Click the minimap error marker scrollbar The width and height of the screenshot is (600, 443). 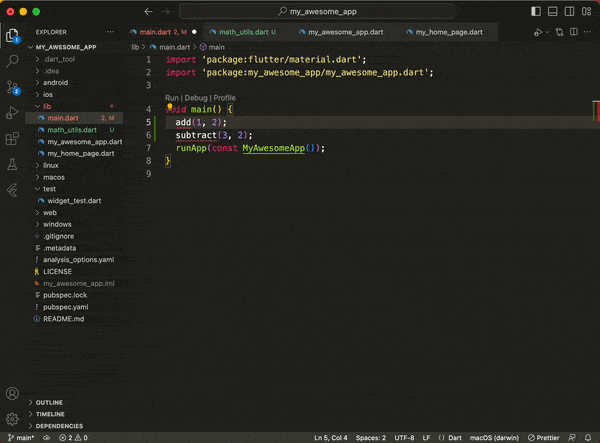tap(596, 111)
